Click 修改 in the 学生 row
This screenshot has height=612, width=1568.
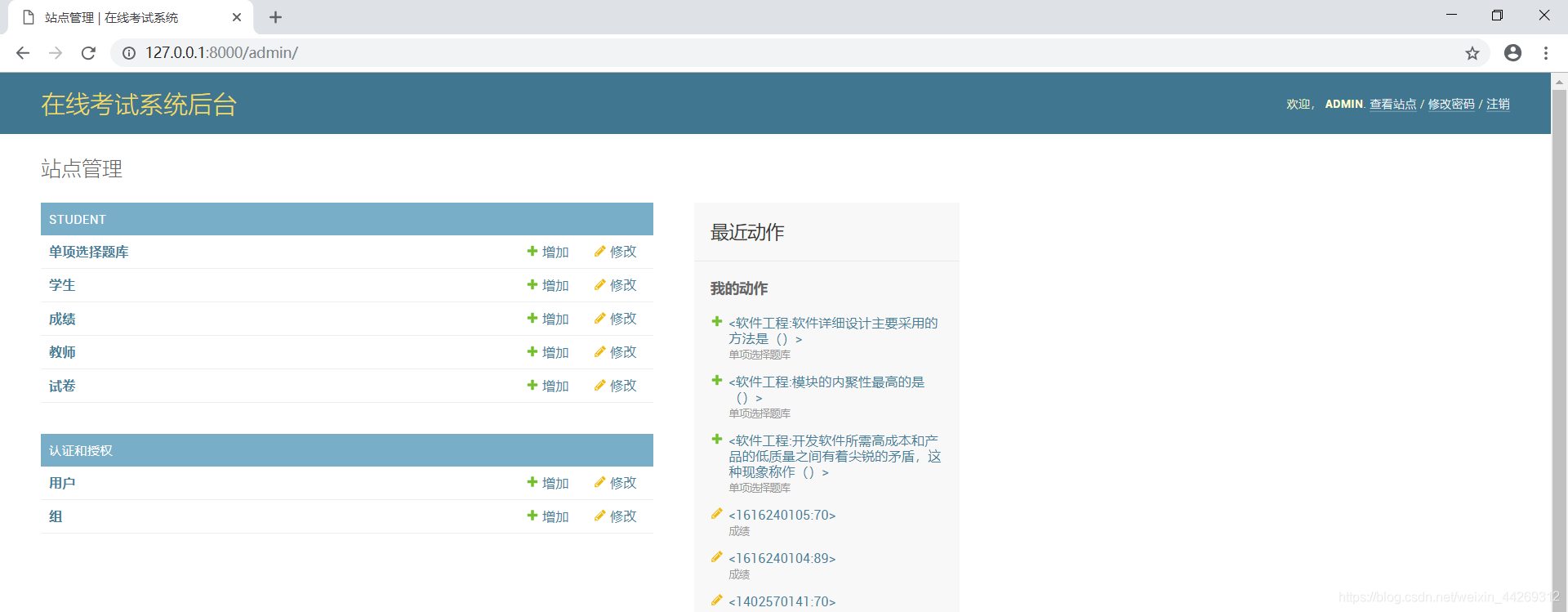tap(616, 285)
